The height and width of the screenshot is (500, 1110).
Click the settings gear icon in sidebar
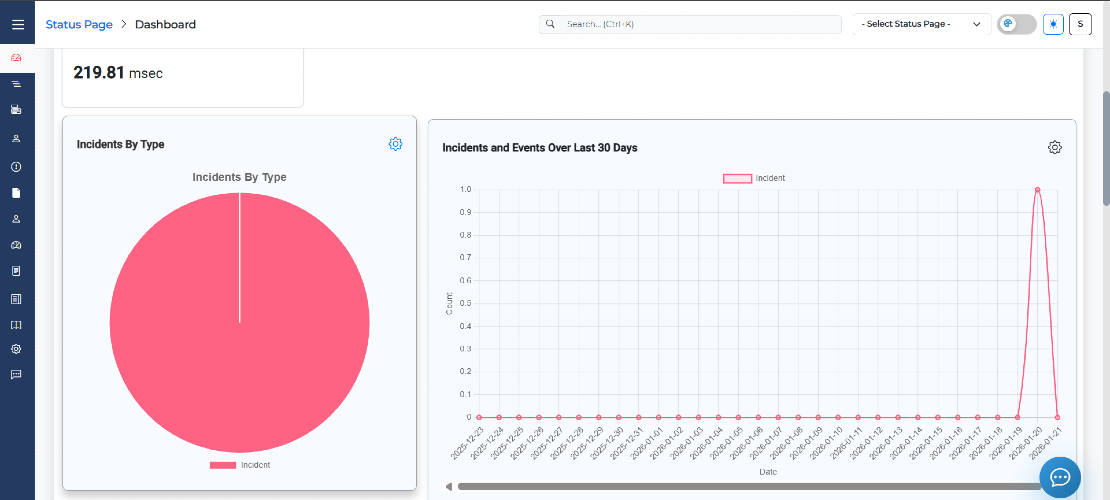coord(16,349)
